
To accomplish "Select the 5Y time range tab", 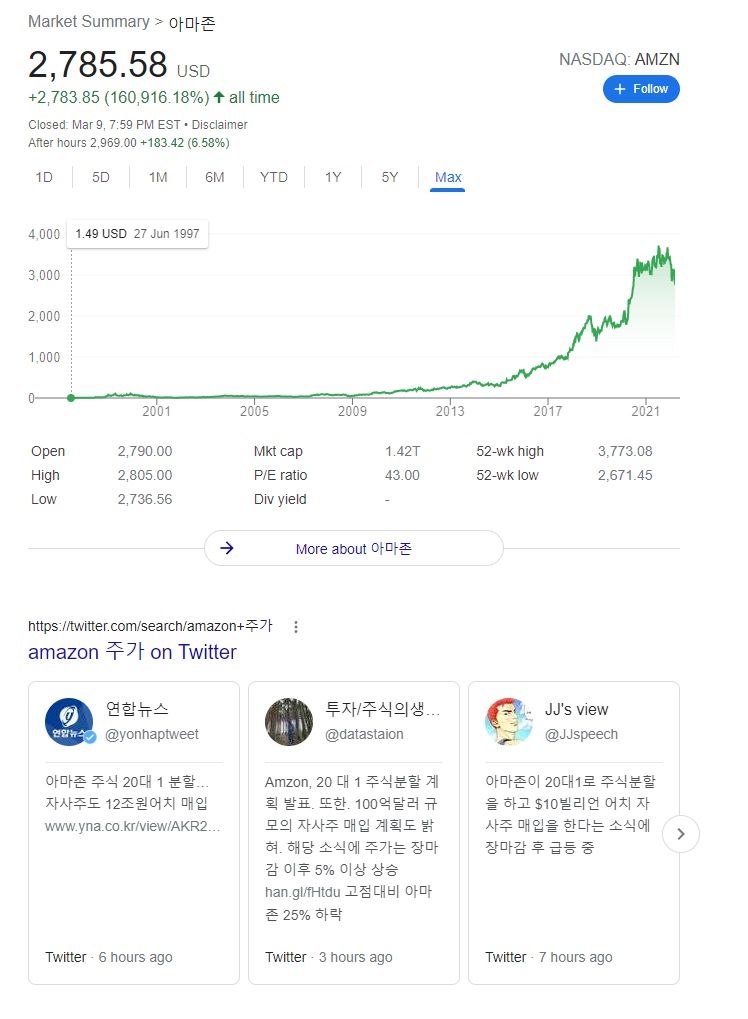I will pos(390,177).
